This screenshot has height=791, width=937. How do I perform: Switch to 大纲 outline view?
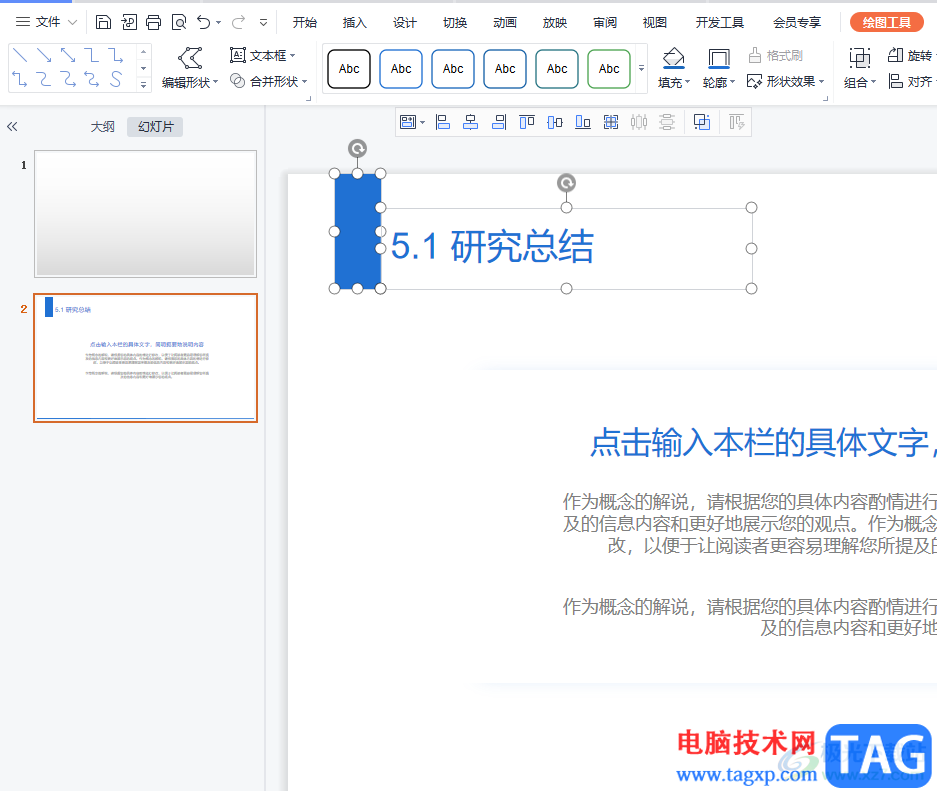[x=102, y=127]
